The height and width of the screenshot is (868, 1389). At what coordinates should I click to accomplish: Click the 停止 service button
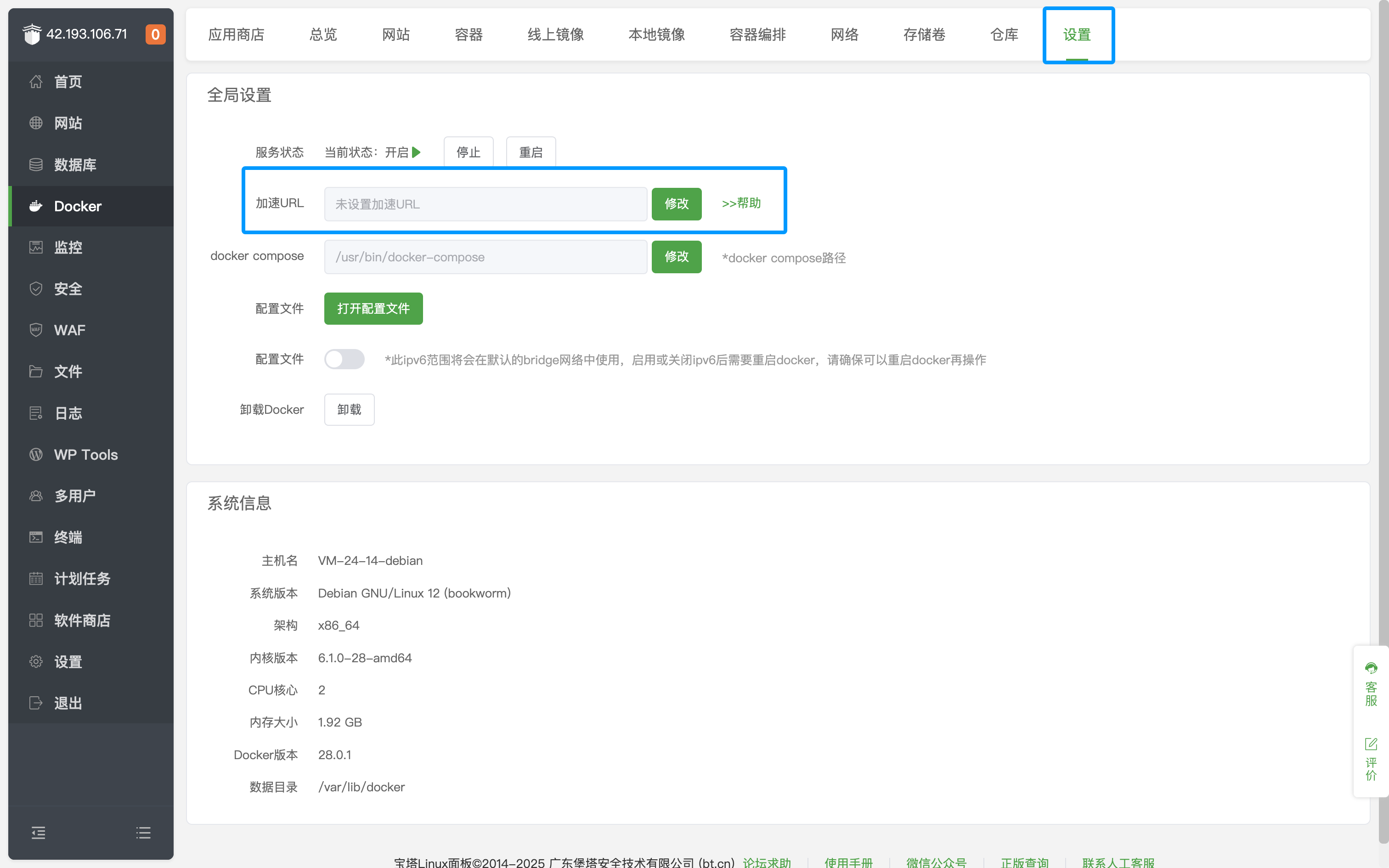[468, 152]
